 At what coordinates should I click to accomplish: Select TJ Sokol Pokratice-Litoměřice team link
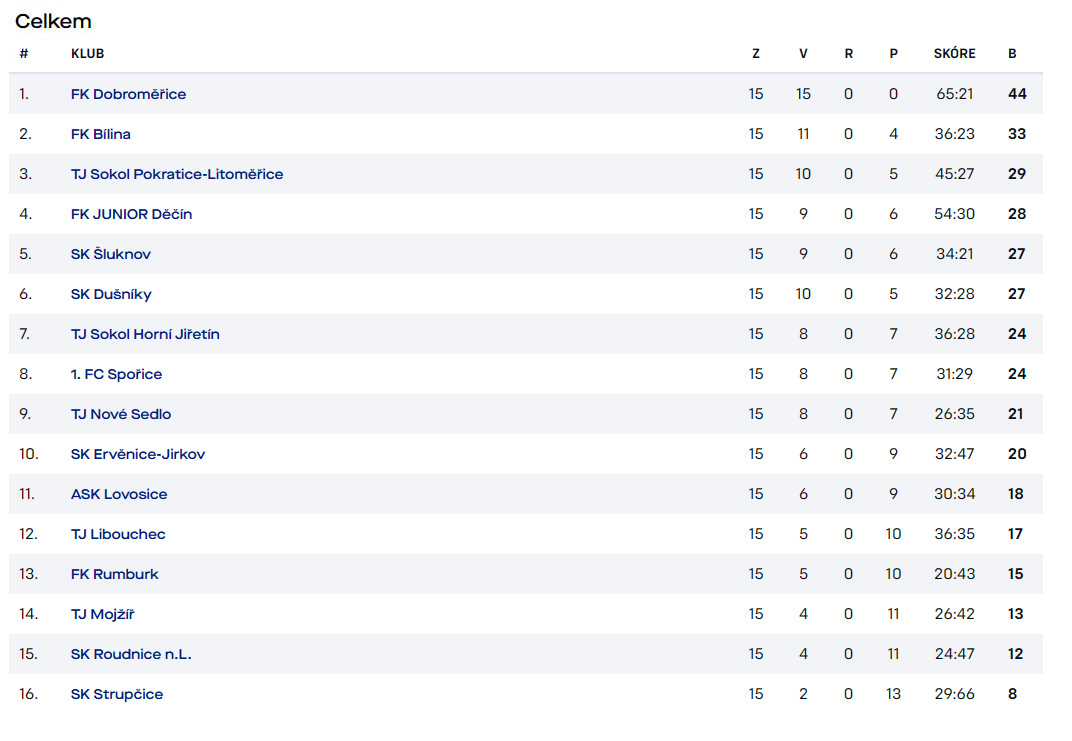(177, 174)
